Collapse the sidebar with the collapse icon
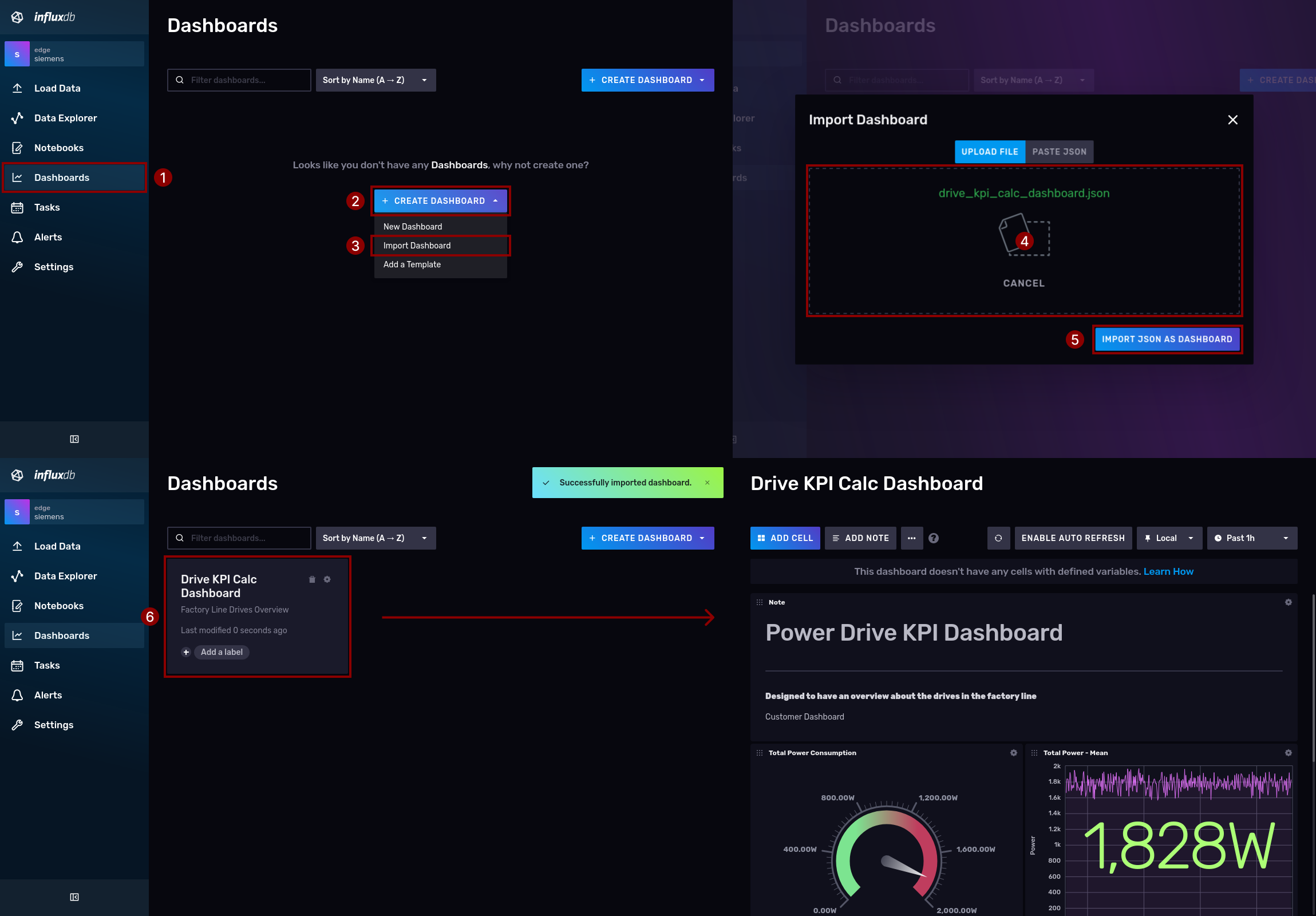1316x916 pixels. click(74, 439)
